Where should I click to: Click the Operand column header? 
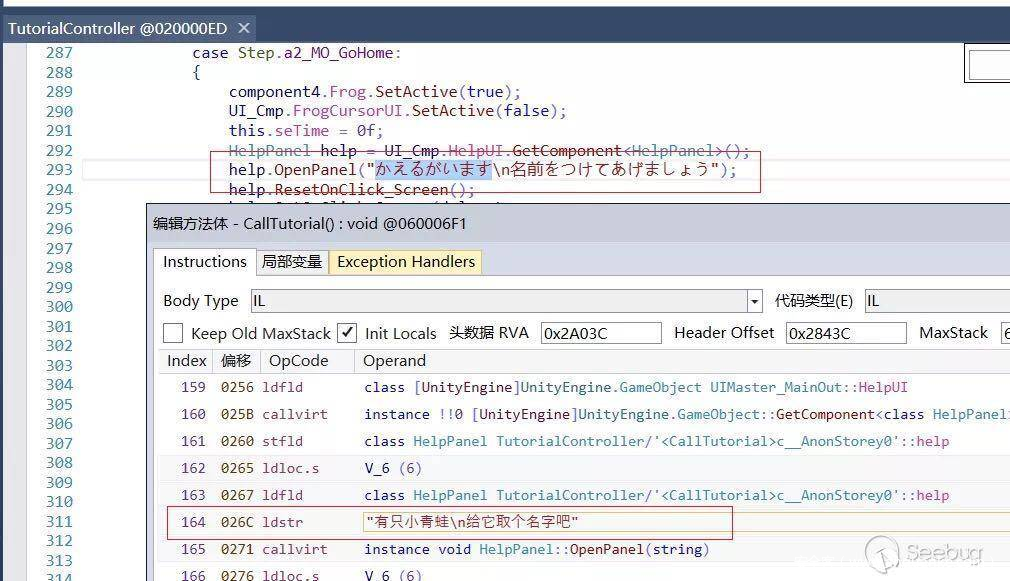click(x=394, y=361)
